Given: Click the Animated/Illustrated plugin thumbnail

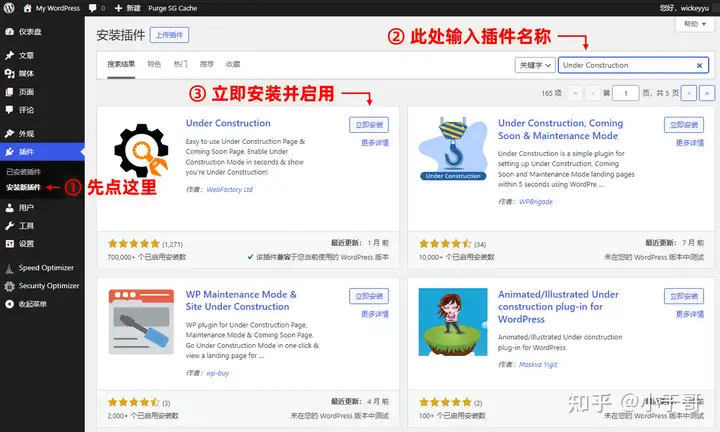Looking at the screenshot, I should (453, 322).
